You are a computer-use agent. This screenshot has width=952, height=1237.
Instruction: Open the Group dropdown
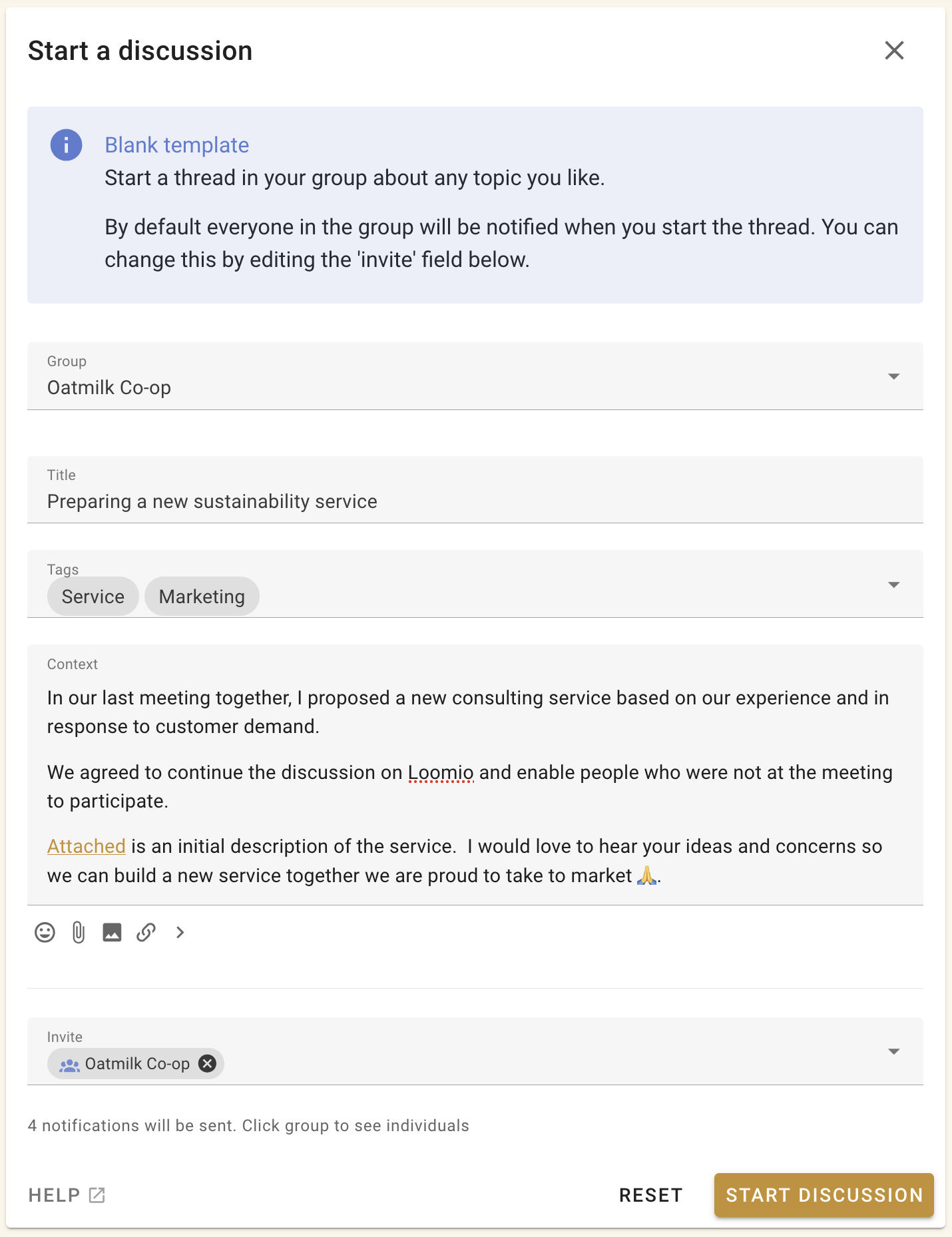895,376
